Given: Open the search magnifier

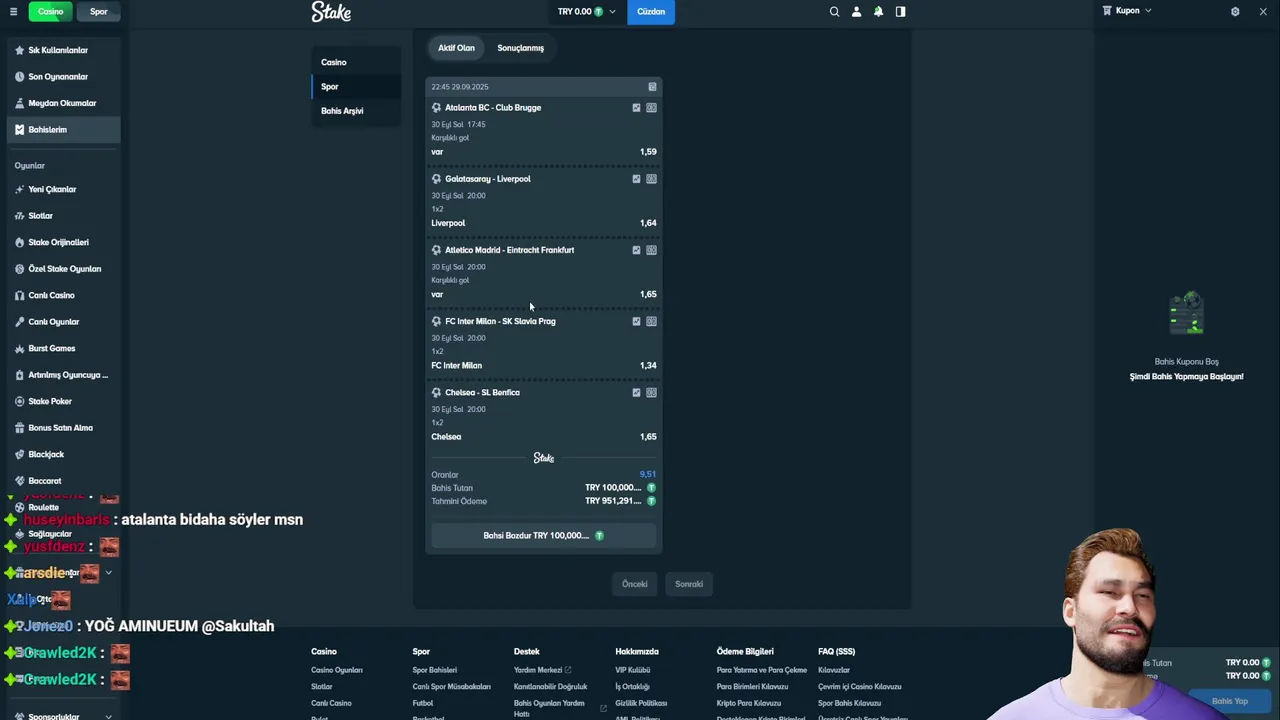Looking at the screenshot, I should click(834, 12).
